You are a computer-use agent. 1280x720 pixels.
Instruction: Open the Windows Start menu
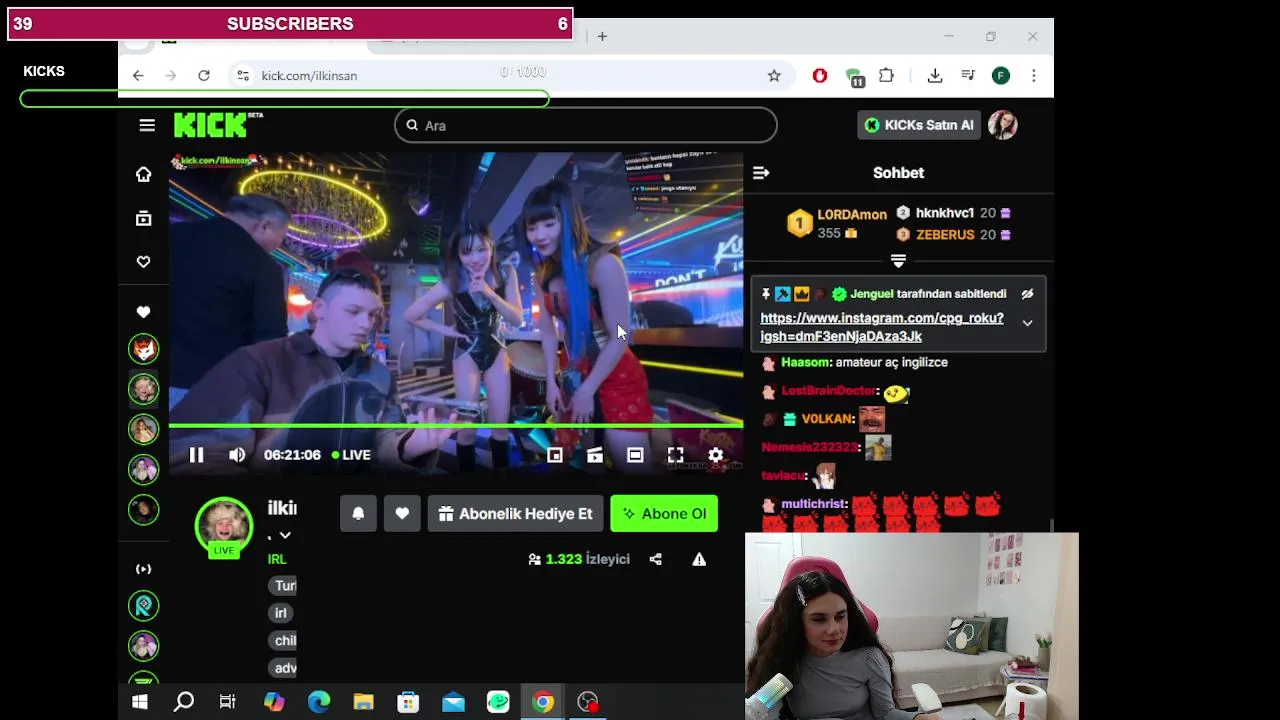140,702
